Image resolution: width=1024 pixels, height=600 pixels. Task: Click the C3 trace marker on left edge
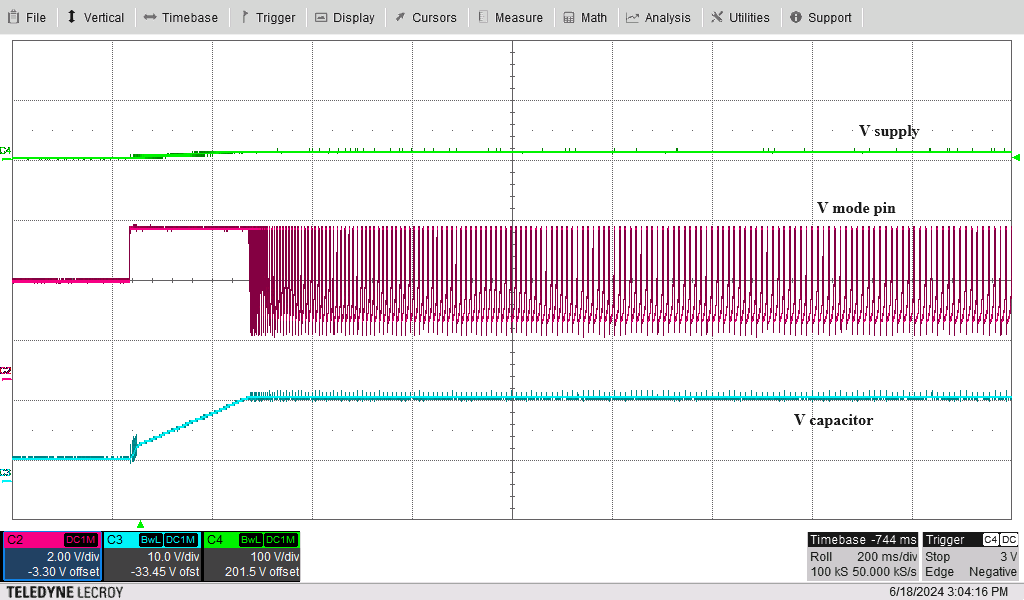click(x=6, y=473)
